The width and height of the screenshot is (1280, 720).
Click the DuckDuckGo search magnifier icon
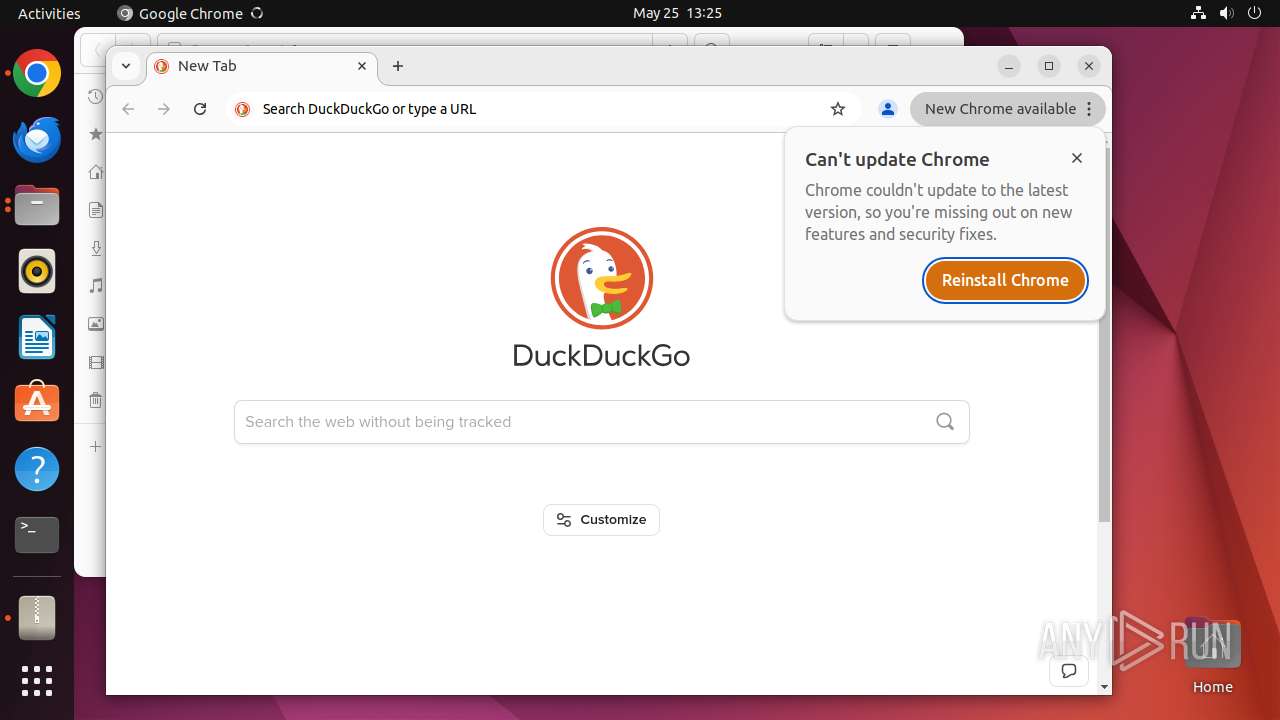945,422
